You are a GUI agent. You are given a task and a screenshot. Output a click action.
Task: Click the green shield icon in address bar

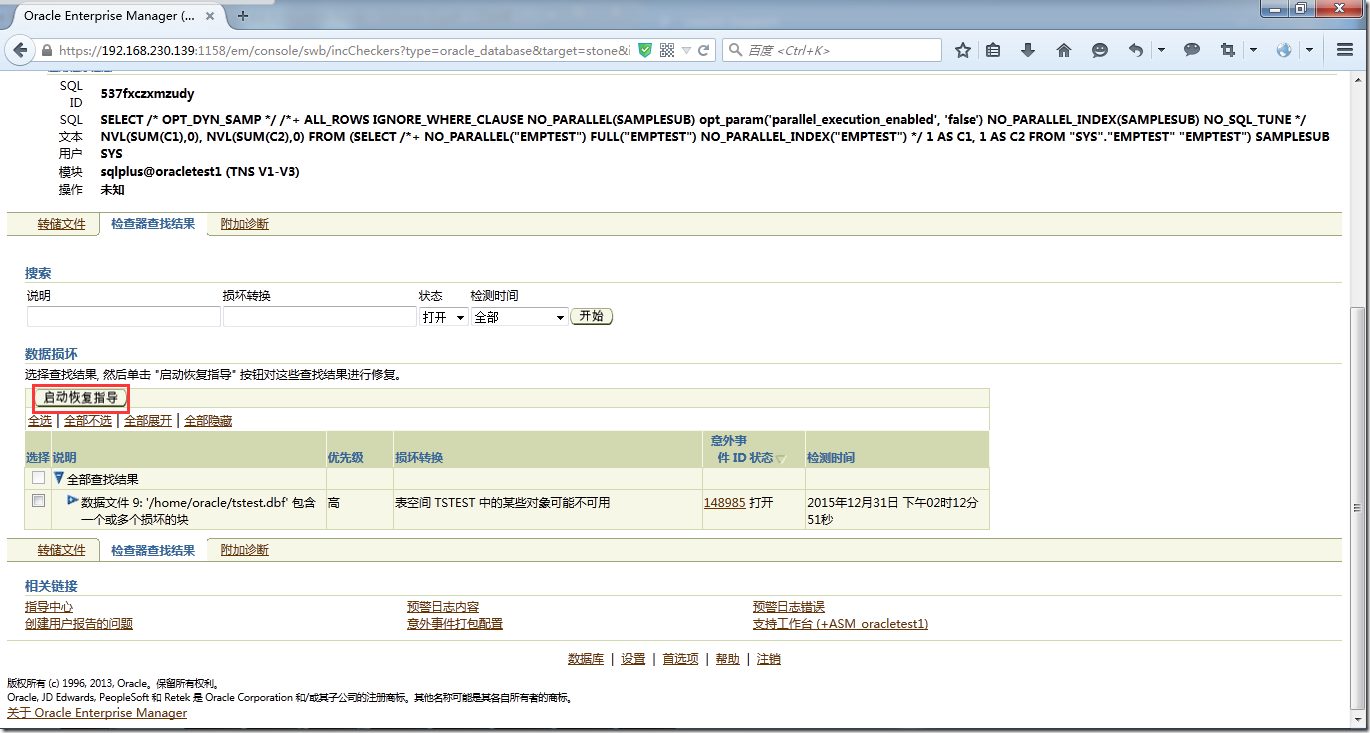click(x=645, y=50)
